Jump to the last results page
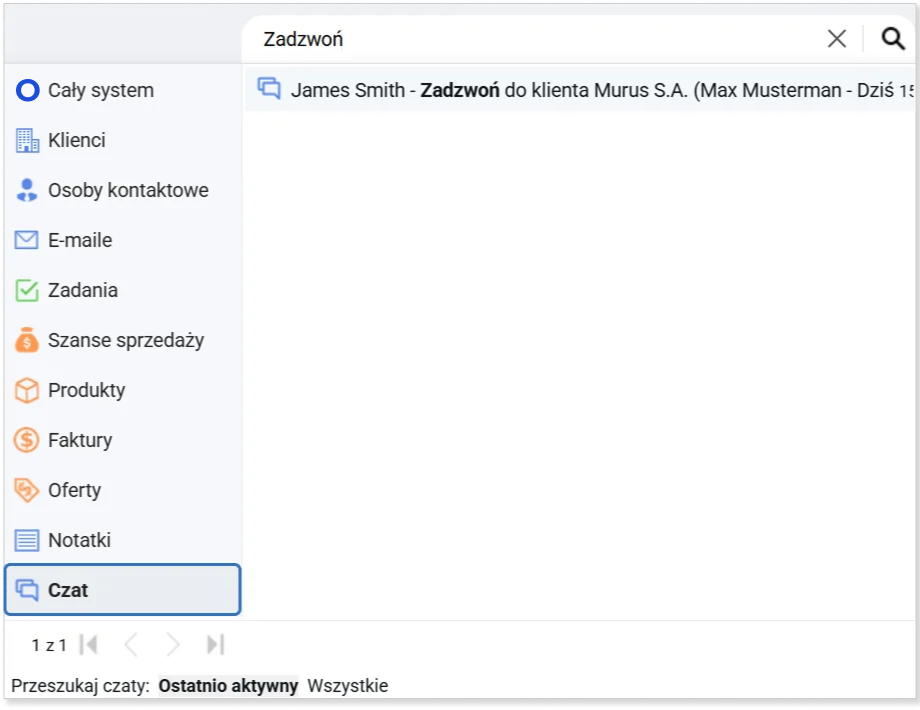This screenshot has height=710, width=920. coord(215,645)
